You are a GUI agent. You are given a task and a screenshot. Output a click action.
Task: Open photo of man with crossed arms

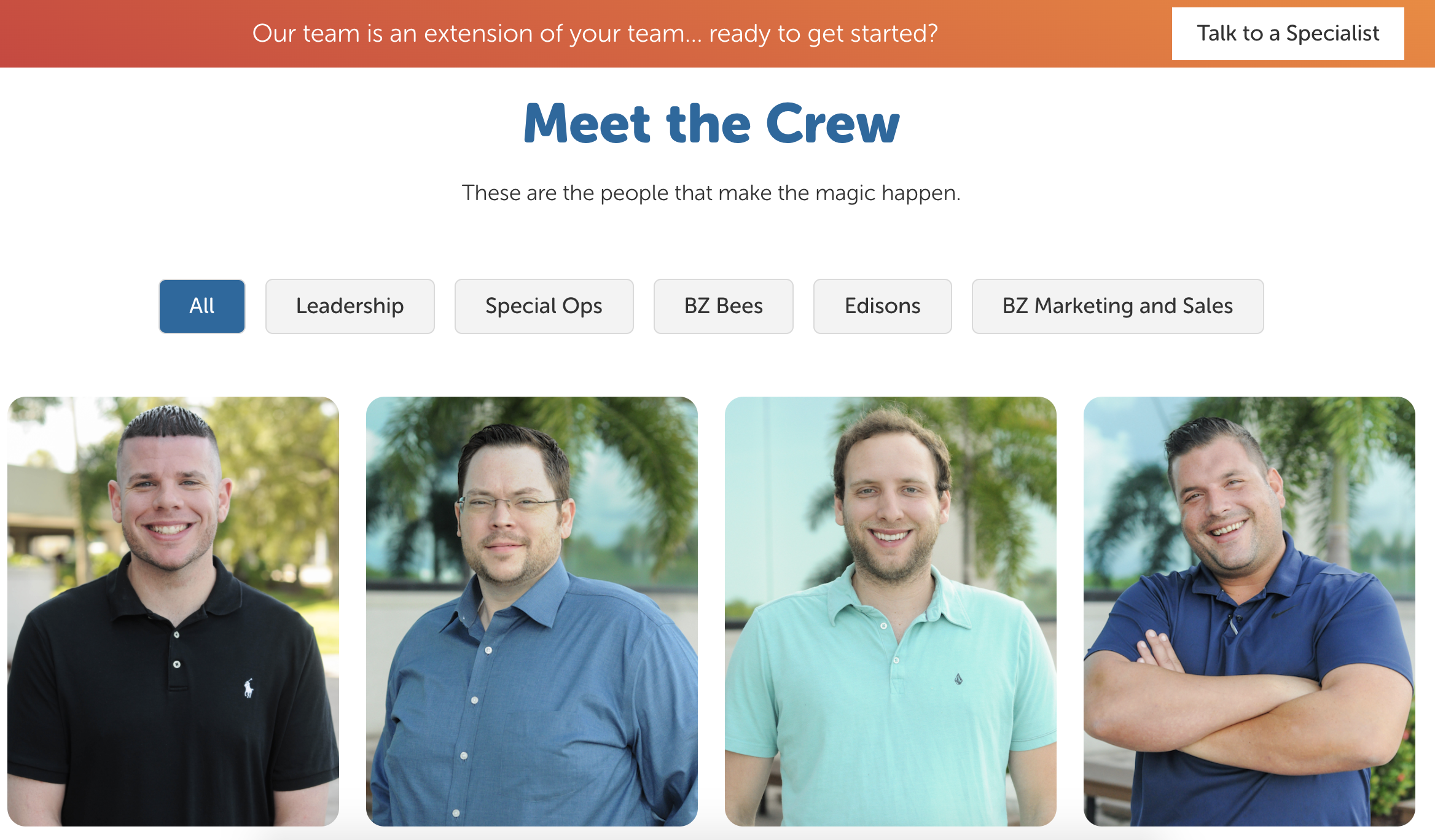tap(1249, 611)
